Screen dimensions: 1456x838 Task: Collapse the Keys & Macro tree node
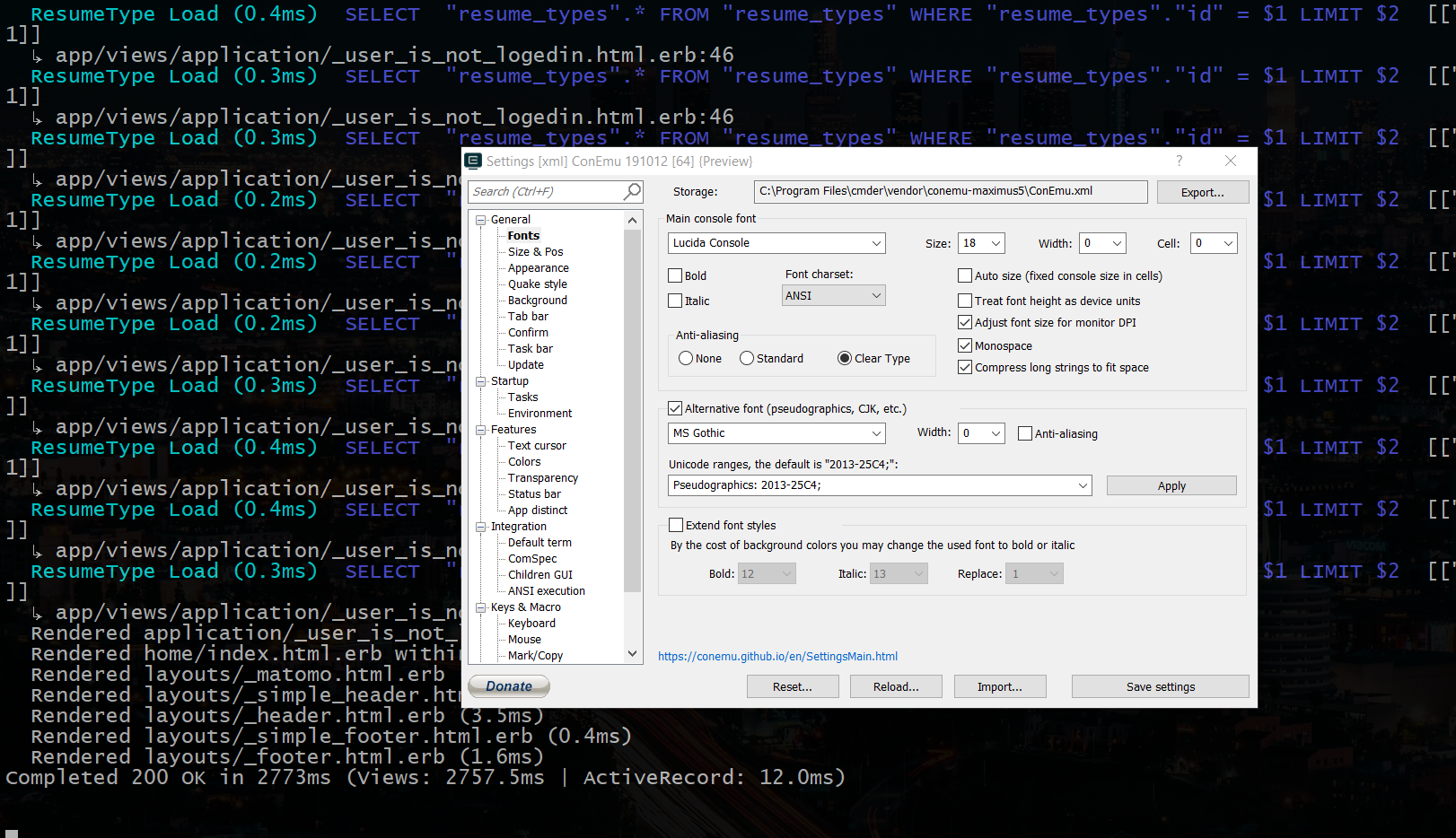pos(480,607)
